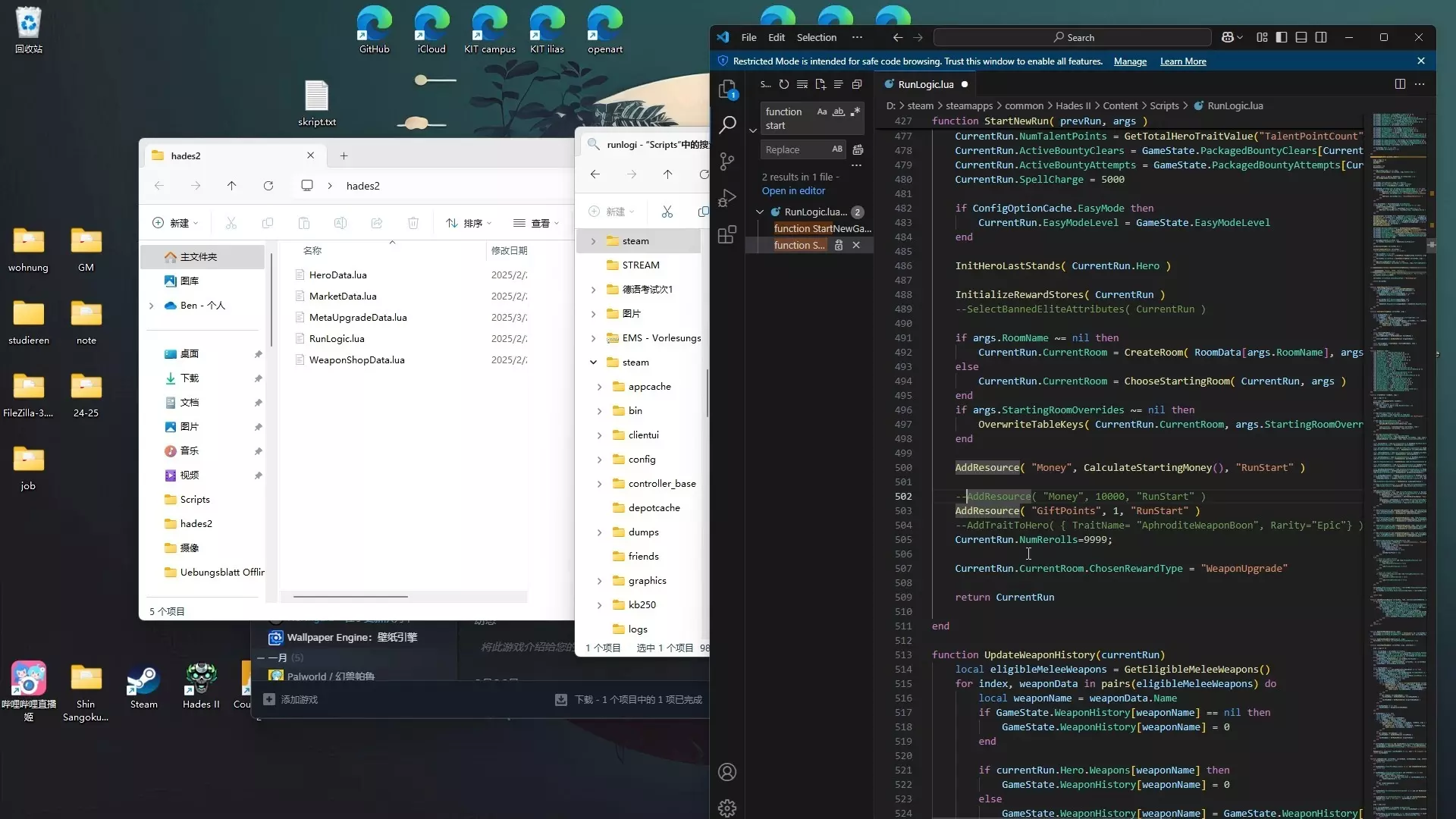Toggle Match Case in search box
The image size is (1456, 819).
tap(821, 111)
